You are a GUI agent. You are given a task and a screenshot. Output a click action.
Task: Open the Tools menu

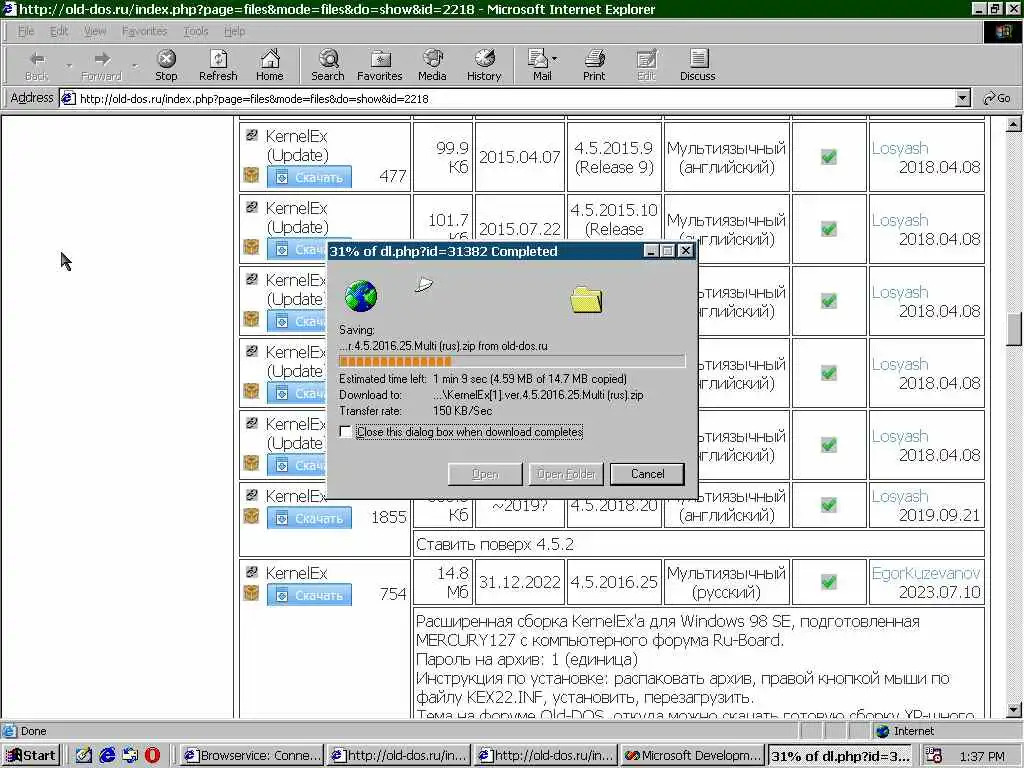coord(195,31)
